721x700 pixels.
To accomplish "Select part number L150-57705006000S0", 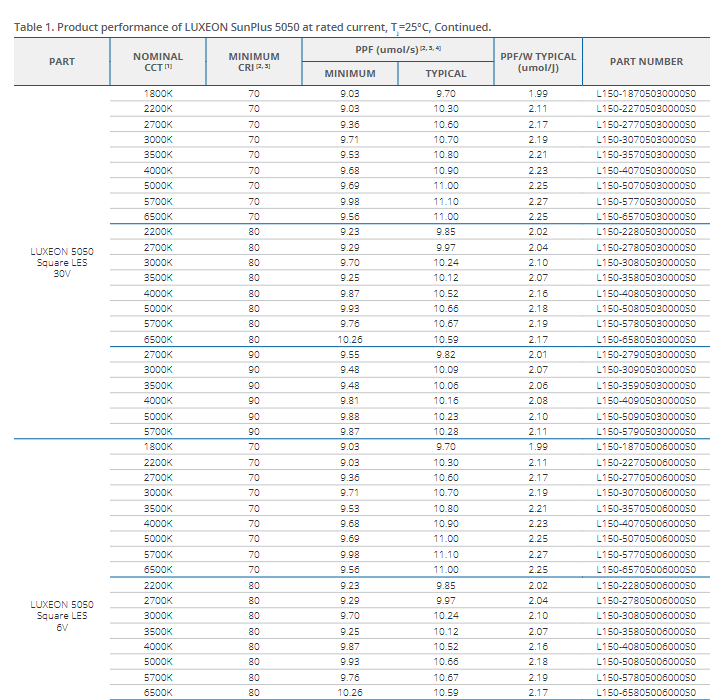I will (x=646, y=554).
